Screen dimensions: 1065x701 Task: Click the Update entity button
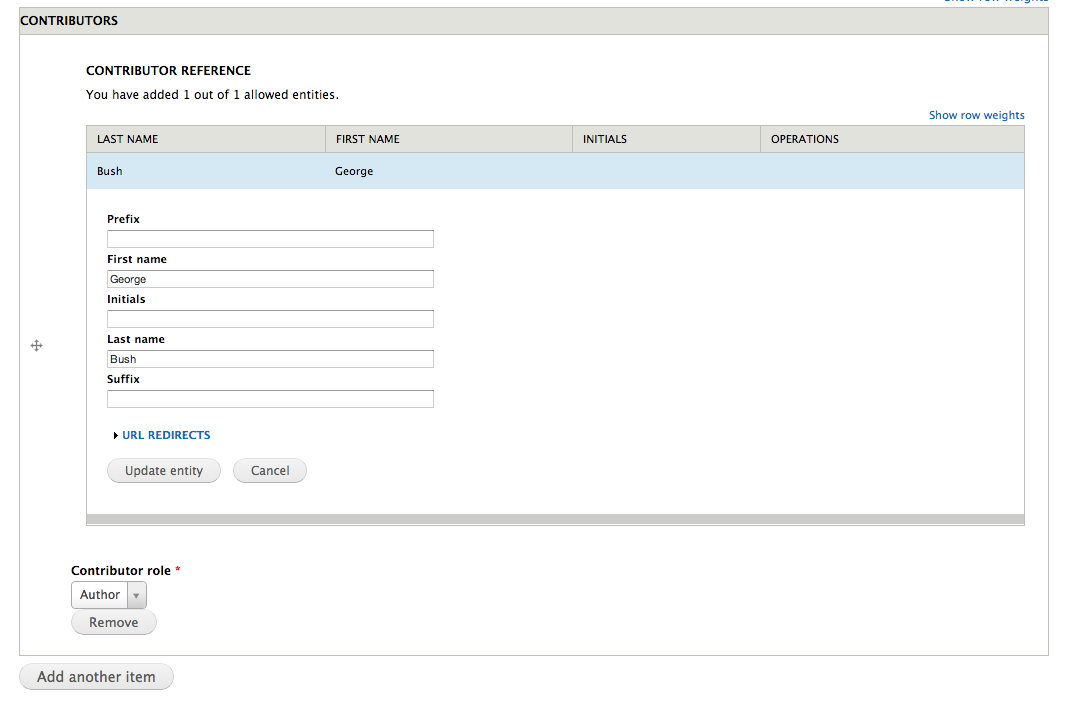pos(164,471)
